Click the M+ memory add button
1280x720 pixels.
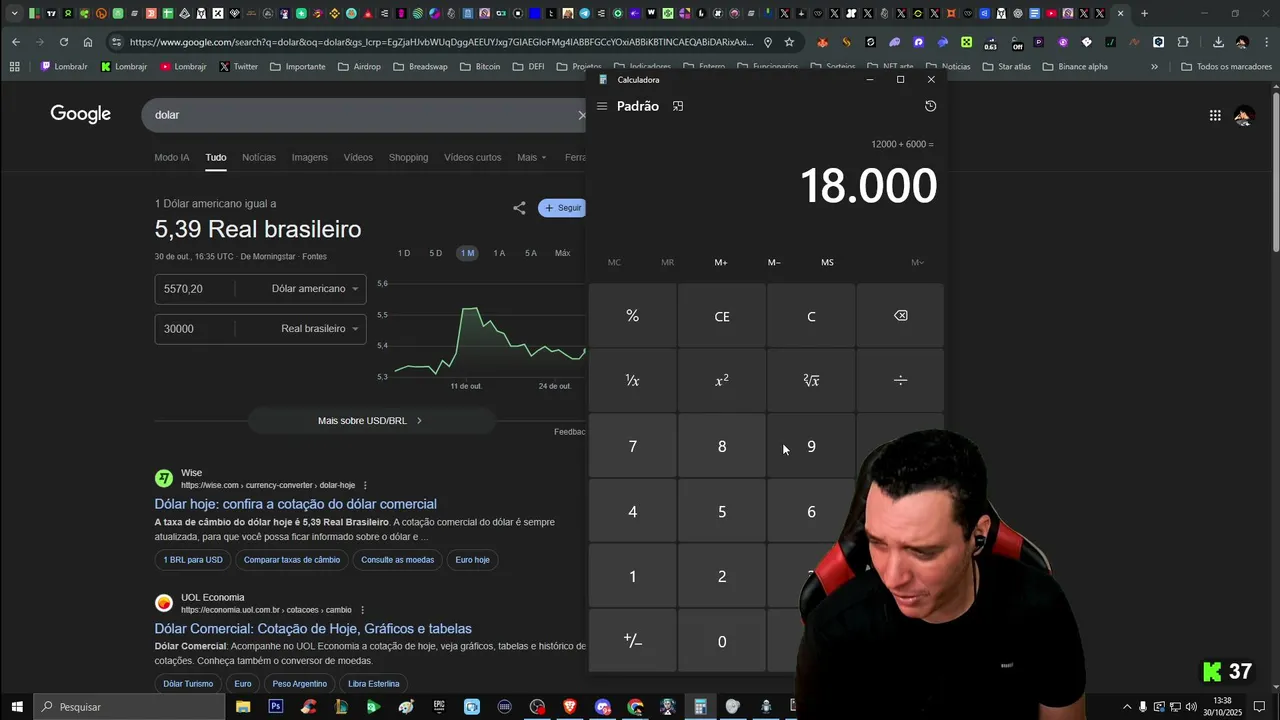pyautogui.click(x=721, y=262)
